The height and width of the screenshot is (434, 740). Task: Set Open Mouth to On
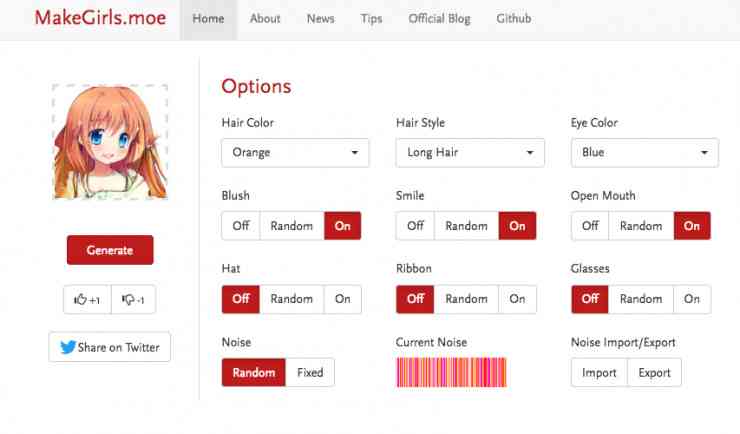(x=692, y=226)
